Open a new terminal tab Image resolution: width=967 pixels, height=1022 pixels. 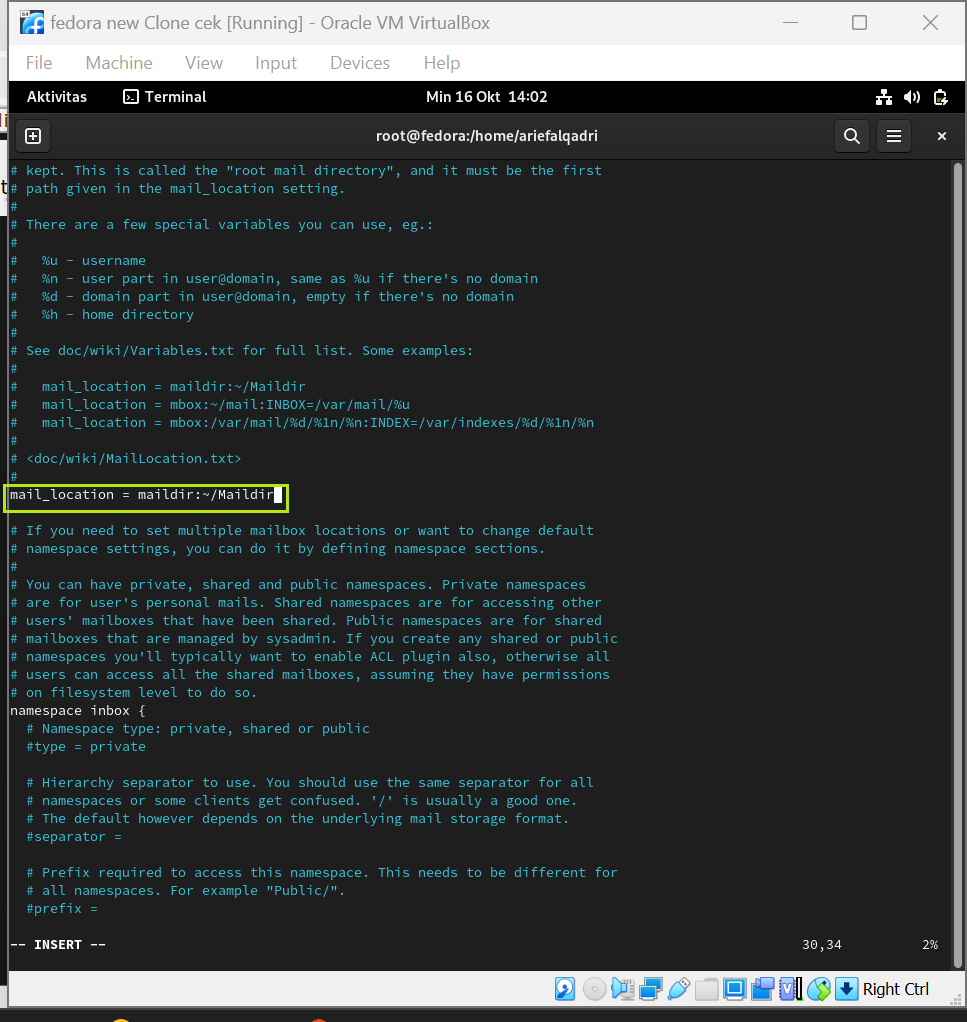pyautogui.click(x=33, y=136)
